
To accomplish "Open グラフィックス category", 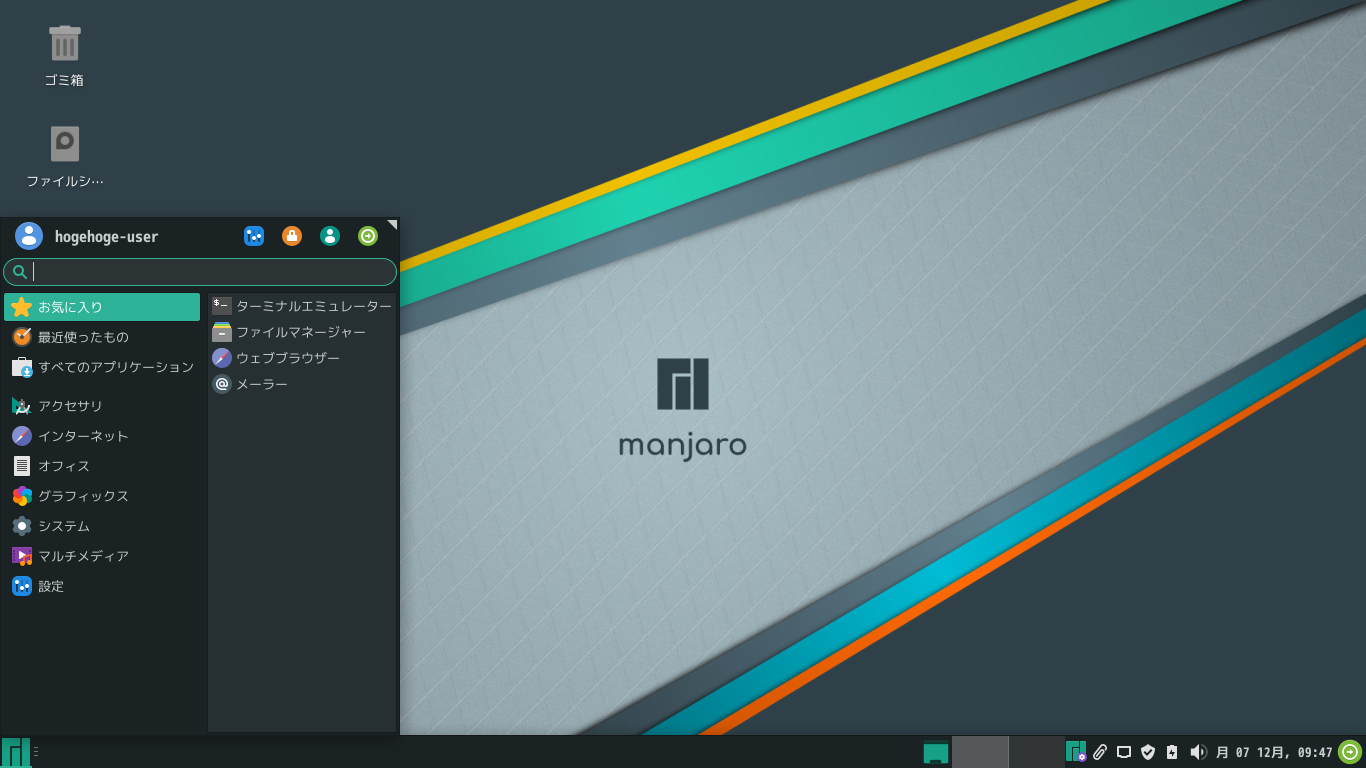I will click(x=102, y=496).
